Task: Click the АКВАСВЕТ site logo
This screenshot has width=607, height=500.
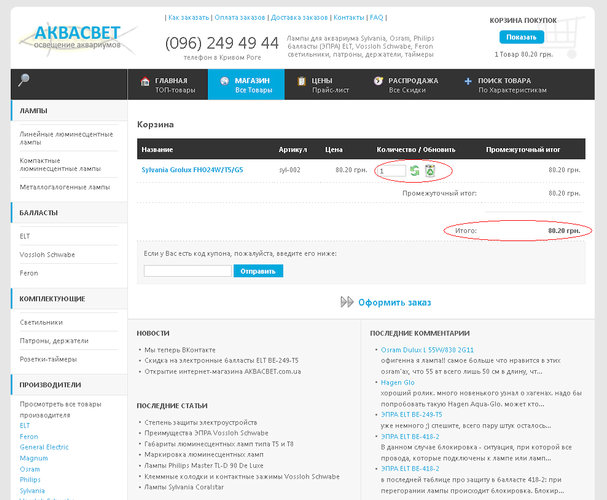Action: [72, 38]
